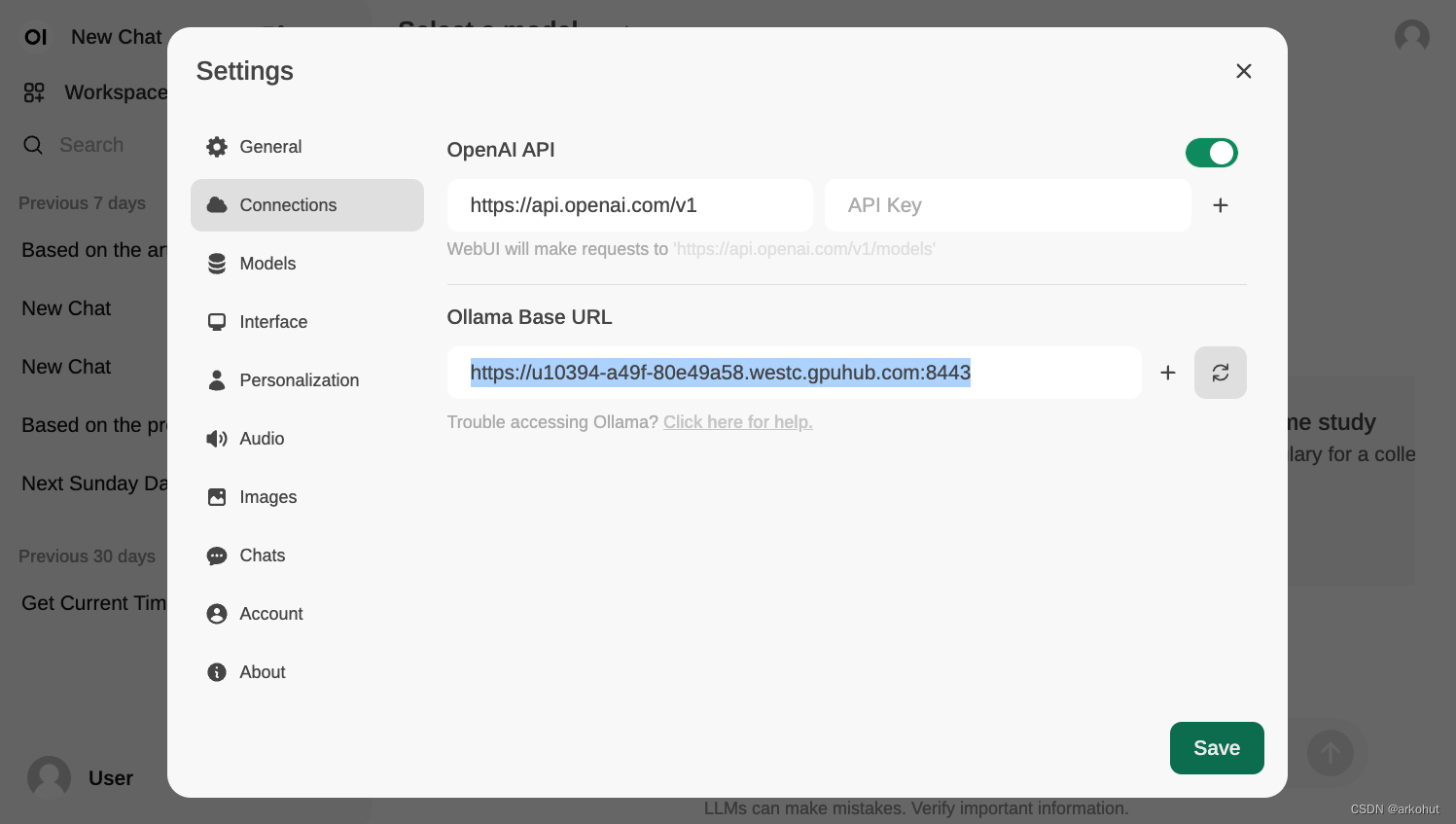Click the Personalization person icon

(217, 380)
